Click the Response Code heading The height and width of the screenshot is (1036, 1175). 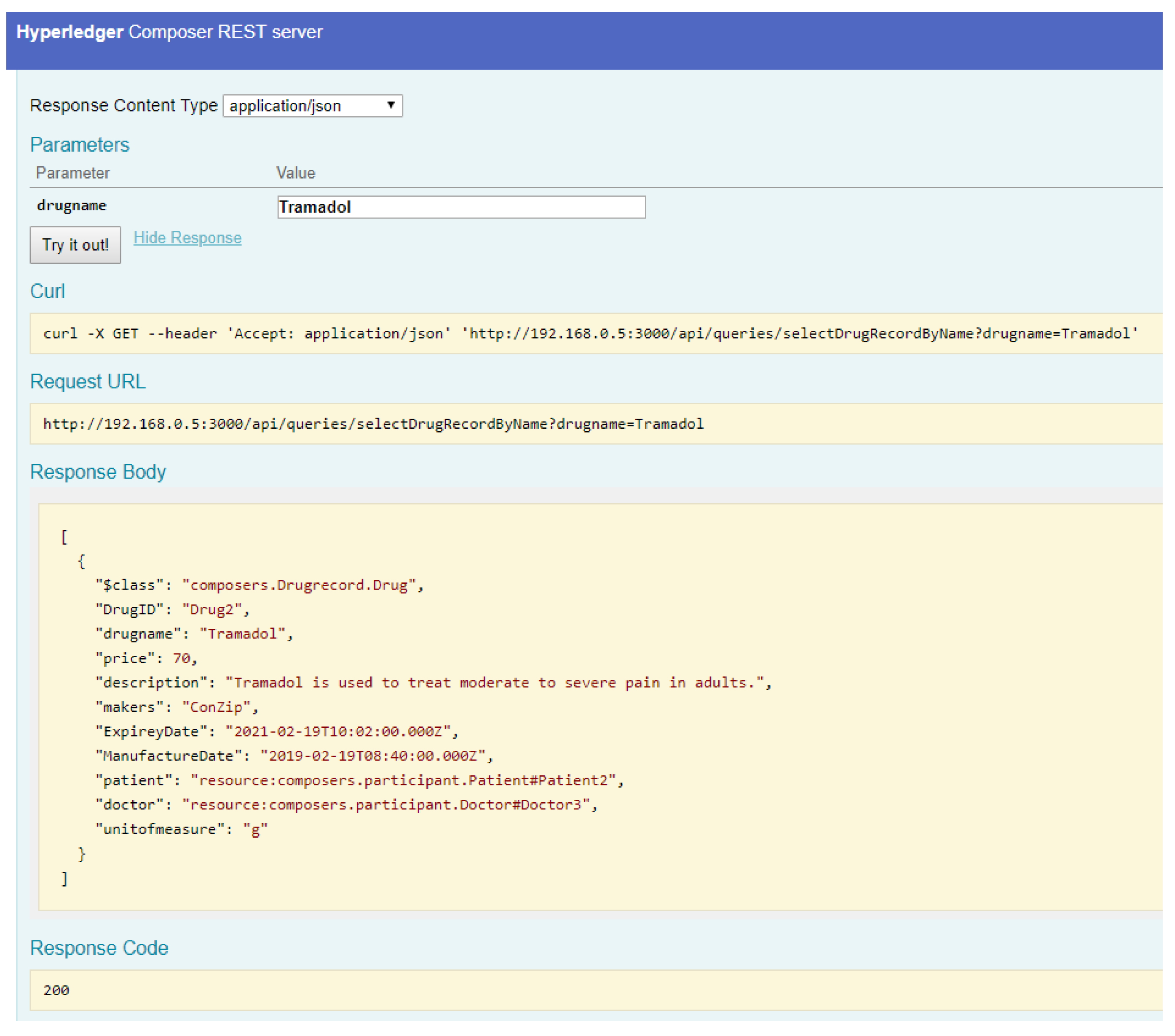pos(99,948)
